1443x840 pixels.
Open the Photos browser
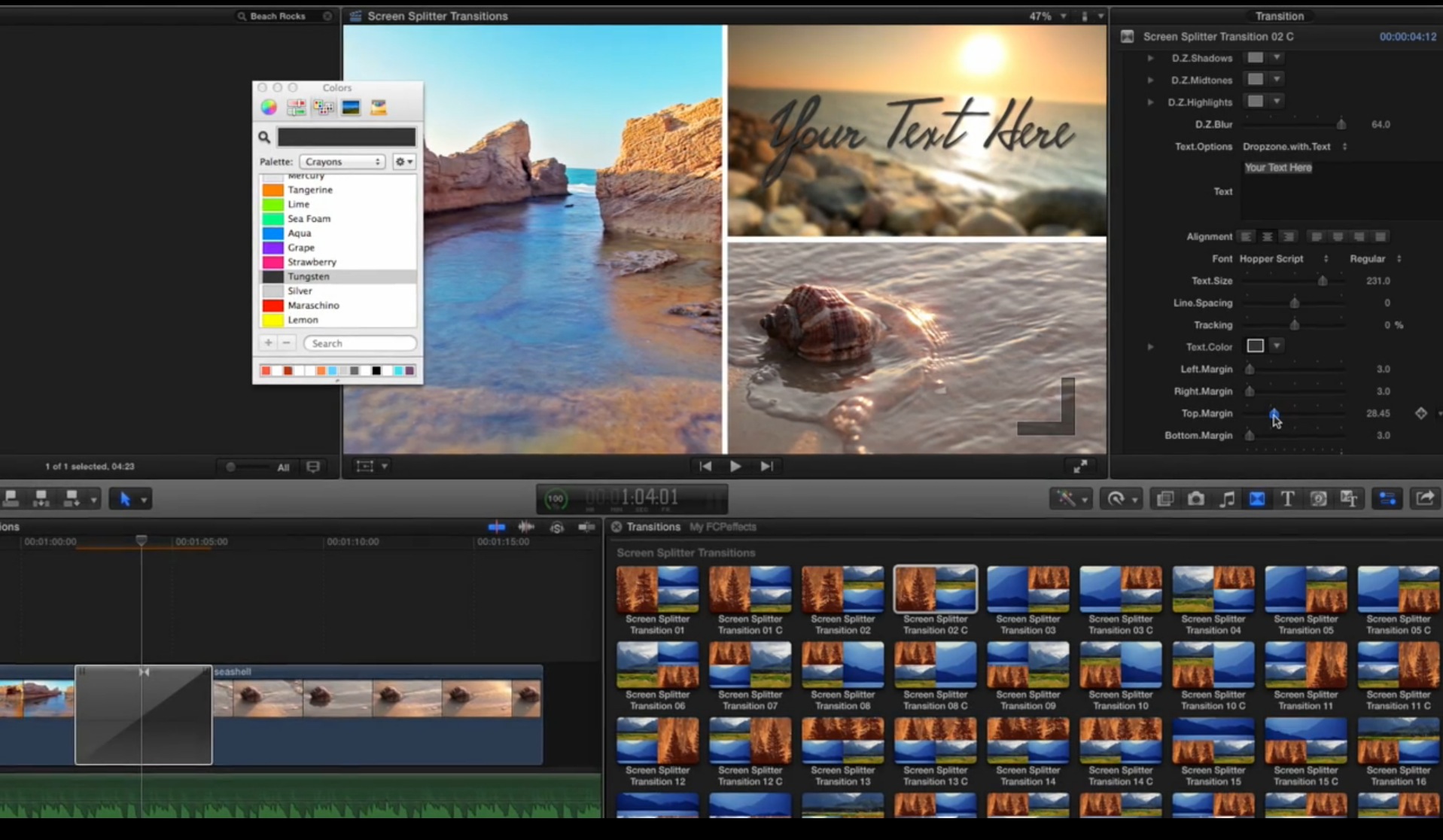1196,498
